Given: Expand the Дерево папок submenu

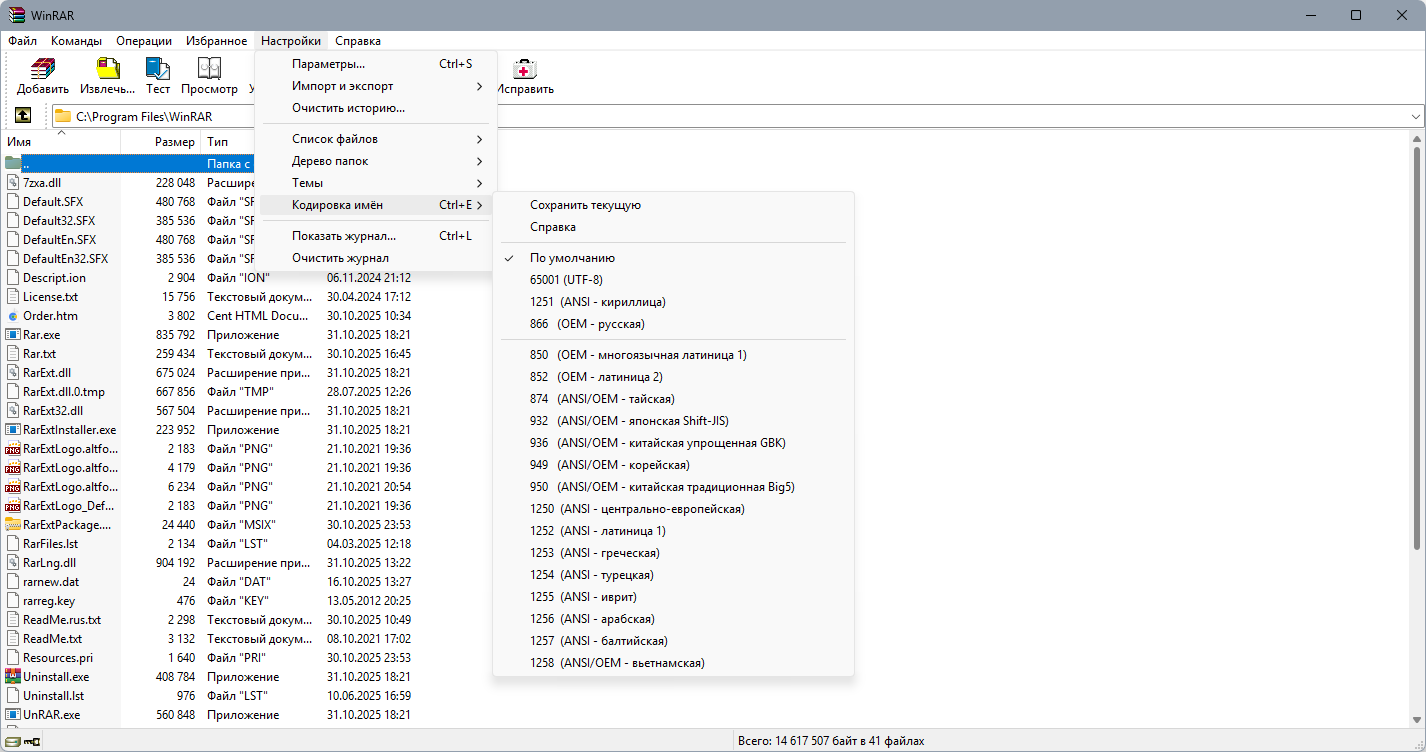Looking at the screenshot, I should pos(375,161).
